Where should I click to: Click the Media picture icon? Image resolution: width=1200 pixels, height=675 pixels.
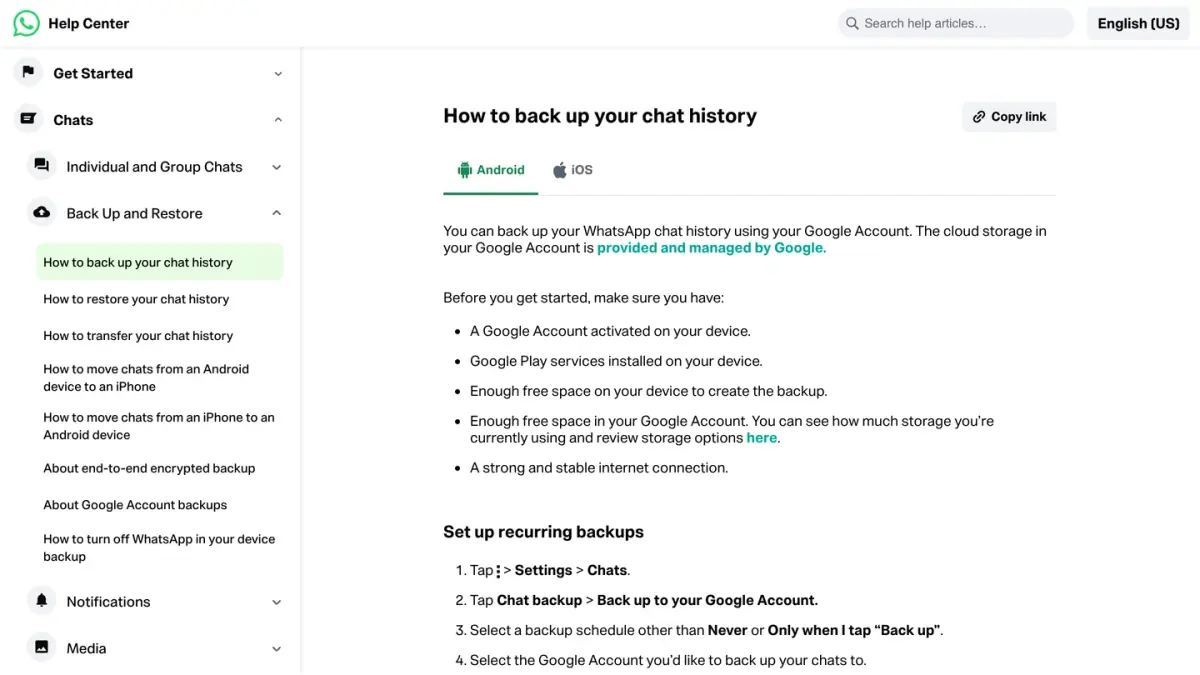tap(41, 647)
